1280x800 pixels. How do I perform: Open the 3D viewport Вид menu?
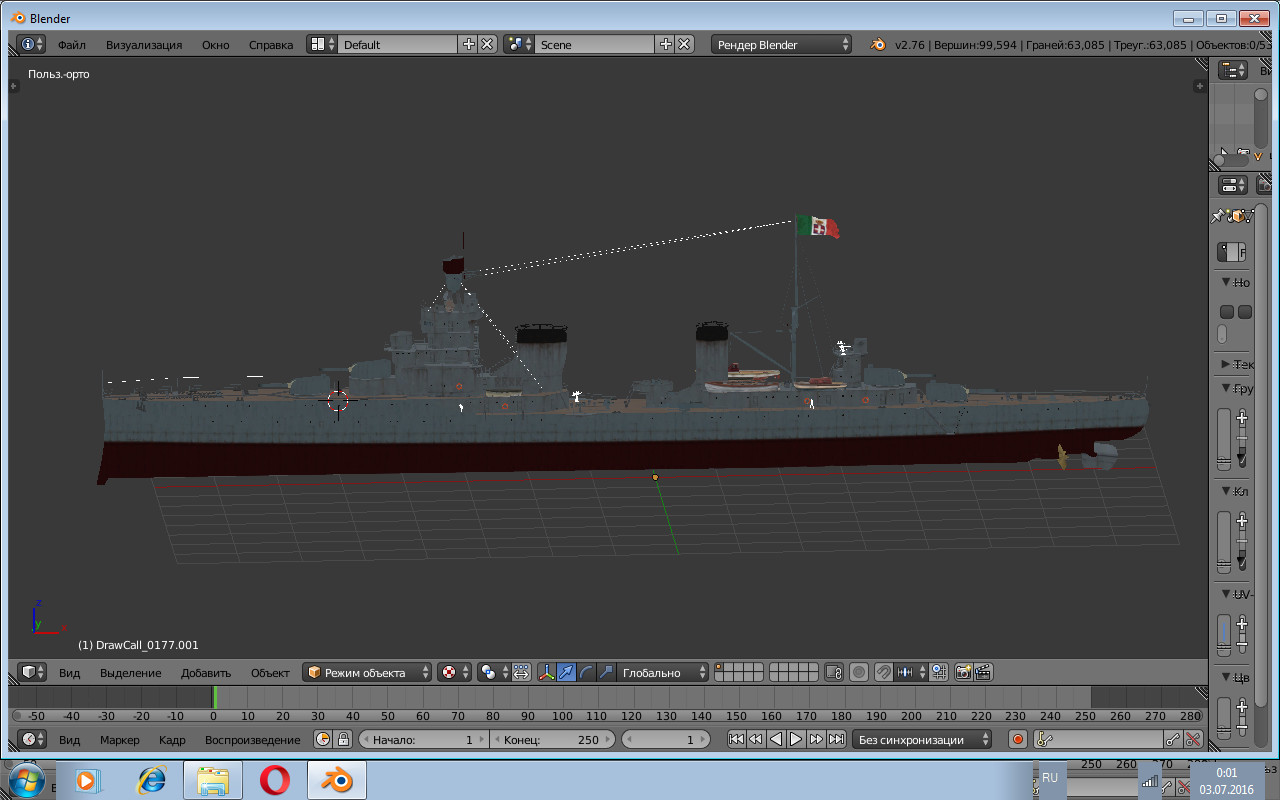(x=69, y=672)
